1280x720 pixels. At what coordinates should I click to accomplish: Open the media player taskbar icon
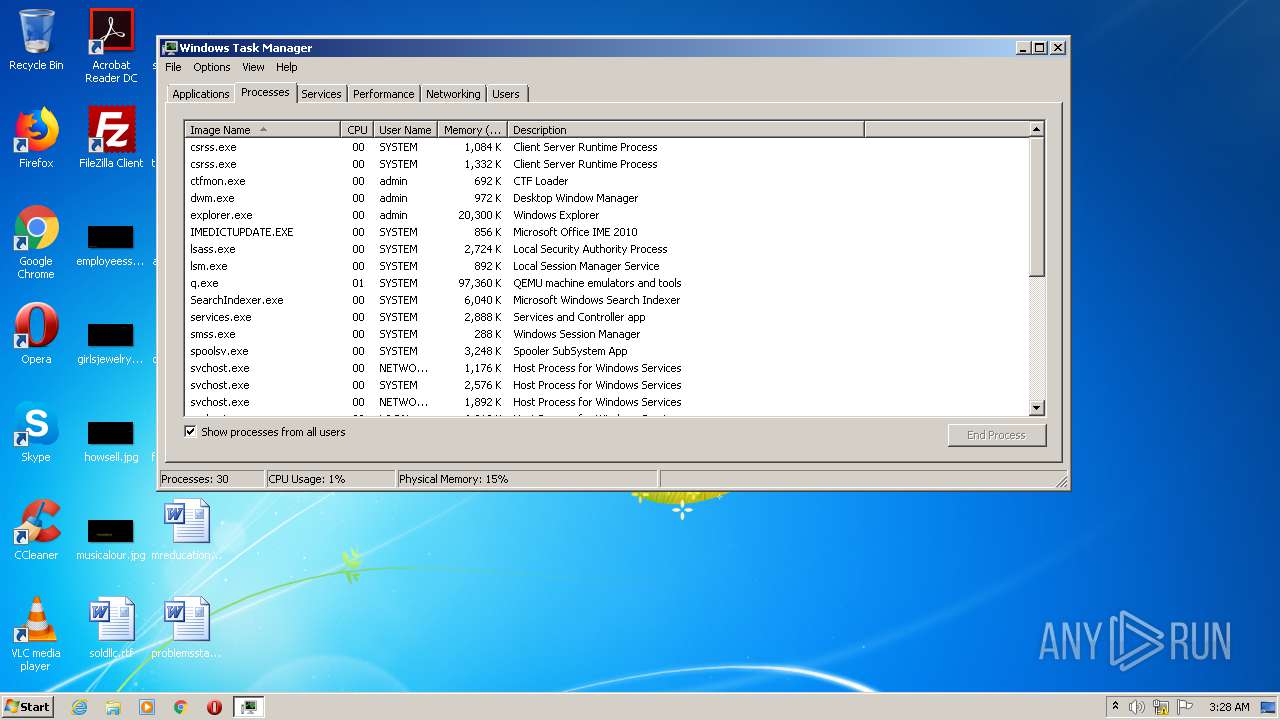pos(147,707)
